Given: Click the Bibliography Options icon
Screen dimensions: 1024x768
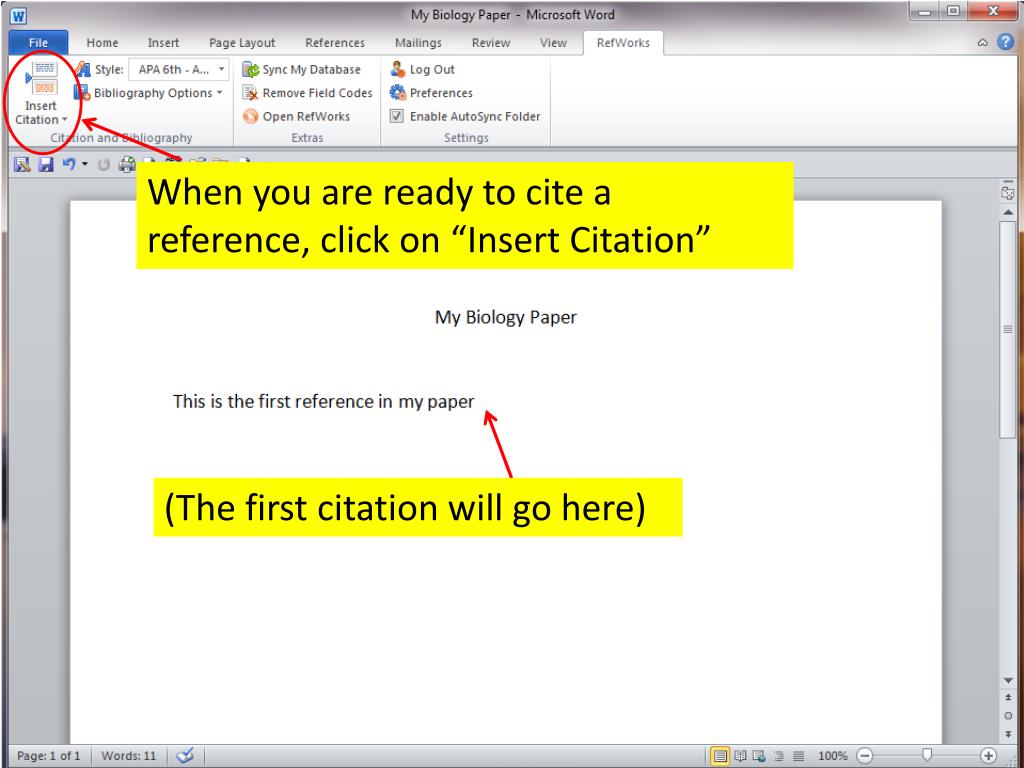Looking at the screenshot, I should click(x=82, y=93).
